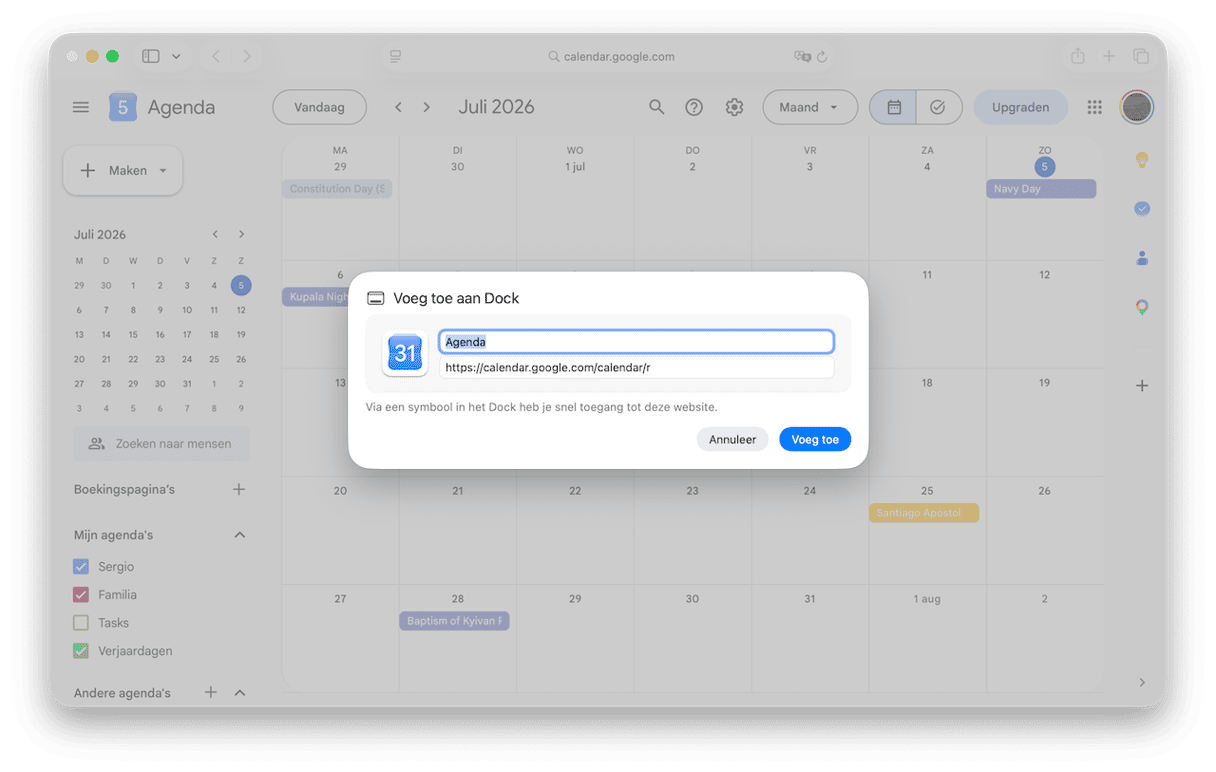This screenshot has width=1216, height=772.
Task: Mini calendar next month arrow
Action: pos(241,234)
